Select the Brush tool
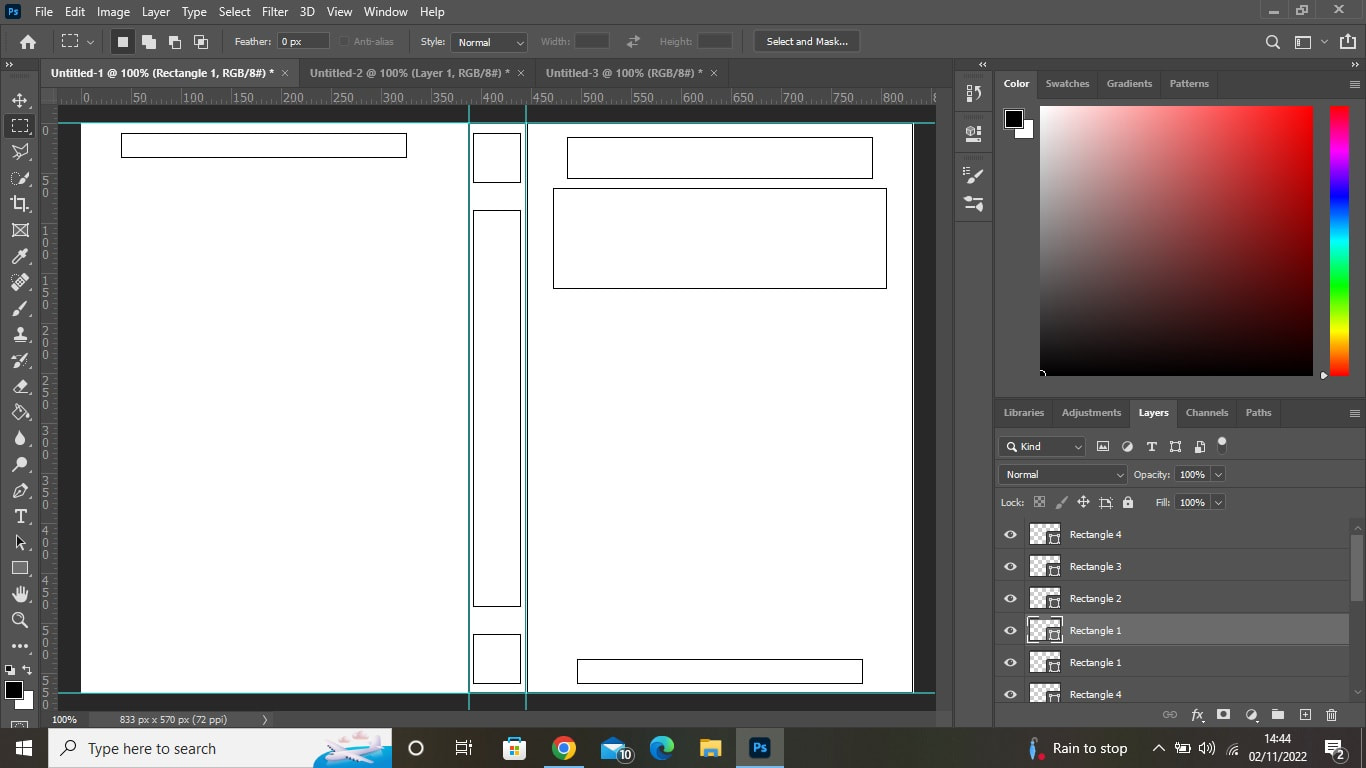Image resolution: width=1366 pixels, height=768 pixels. tap(20, 308)
